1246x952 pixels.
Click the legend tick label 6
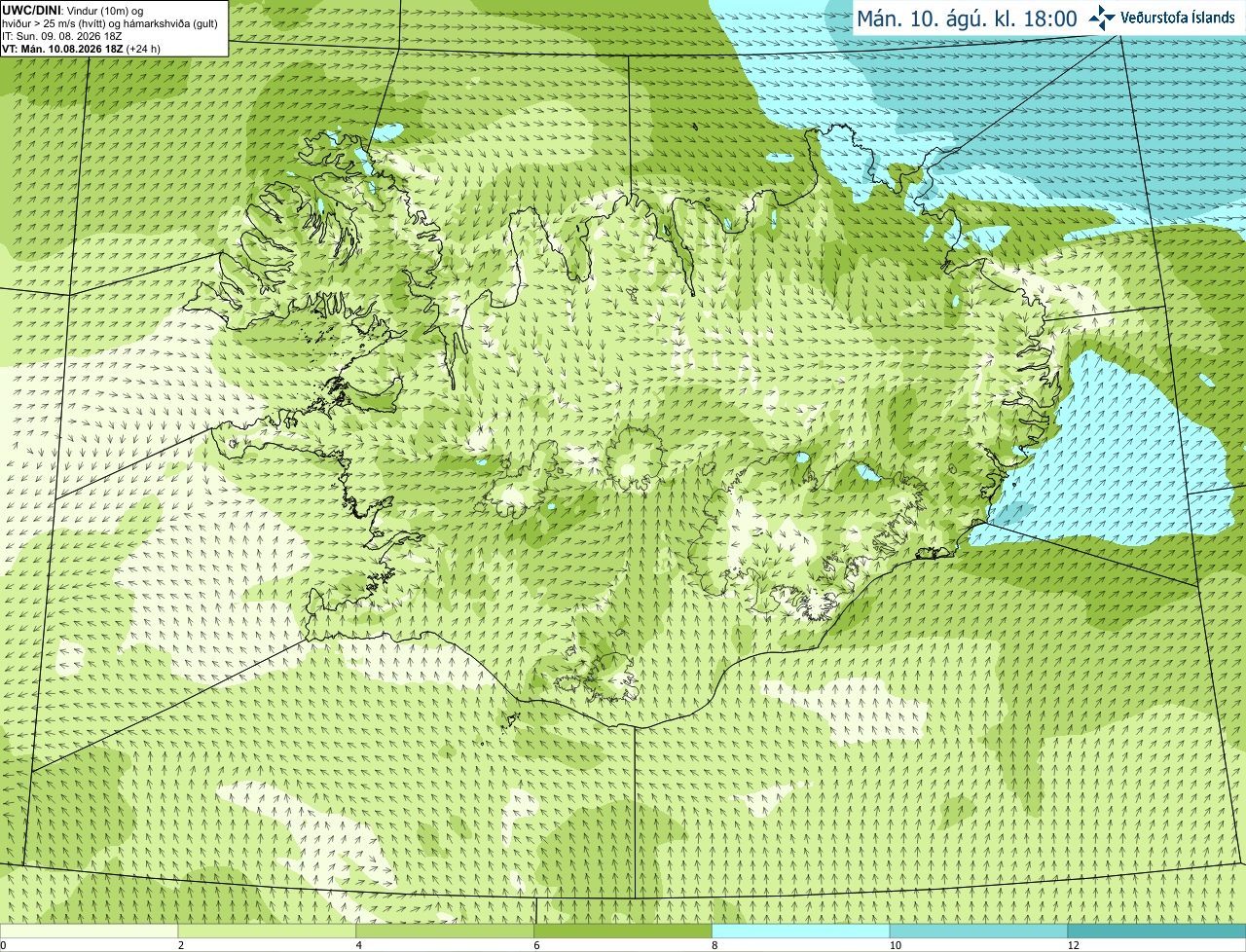click(x=537, y=945)
